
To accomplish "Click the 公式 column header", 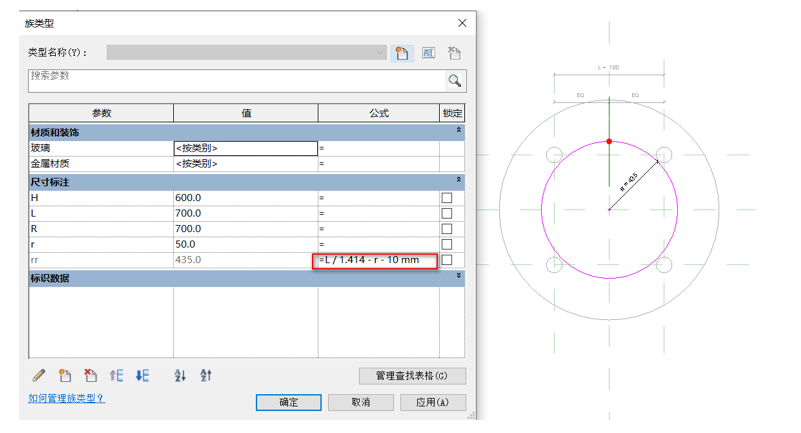I will pyautogui.click(x=379, y=113).
